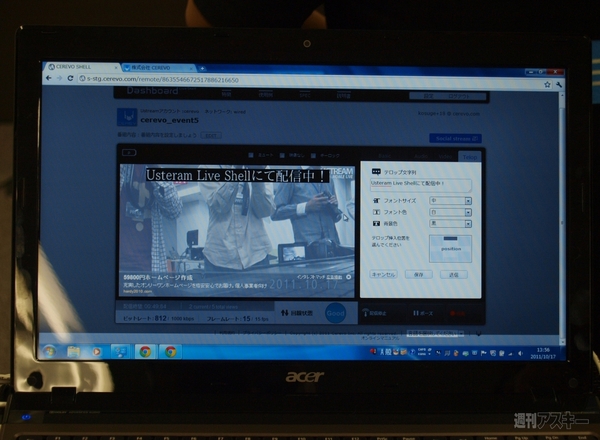Select the Telop settings tab

point(470,157)
